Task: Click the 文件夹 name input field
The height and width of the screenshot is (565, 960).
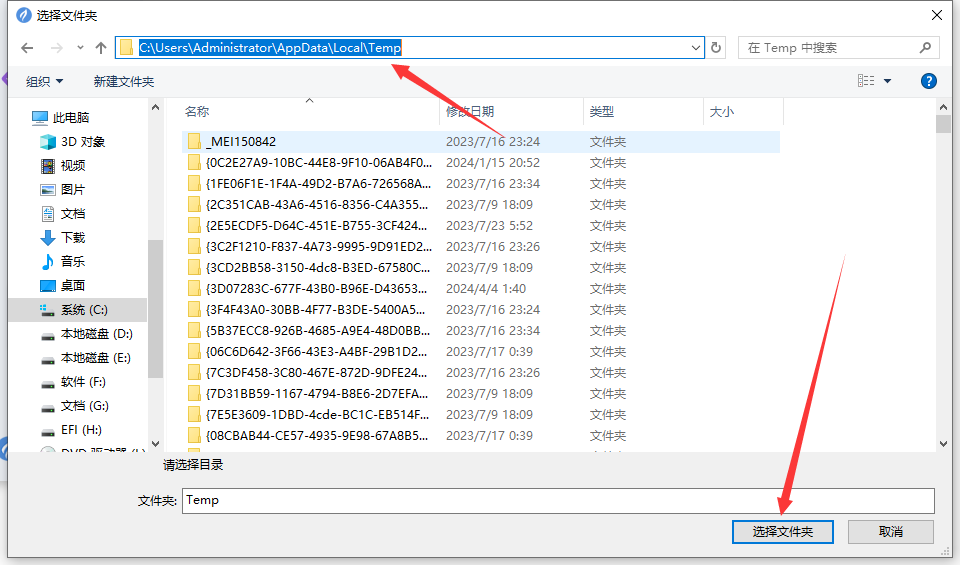Action: [x=558, y=500]
